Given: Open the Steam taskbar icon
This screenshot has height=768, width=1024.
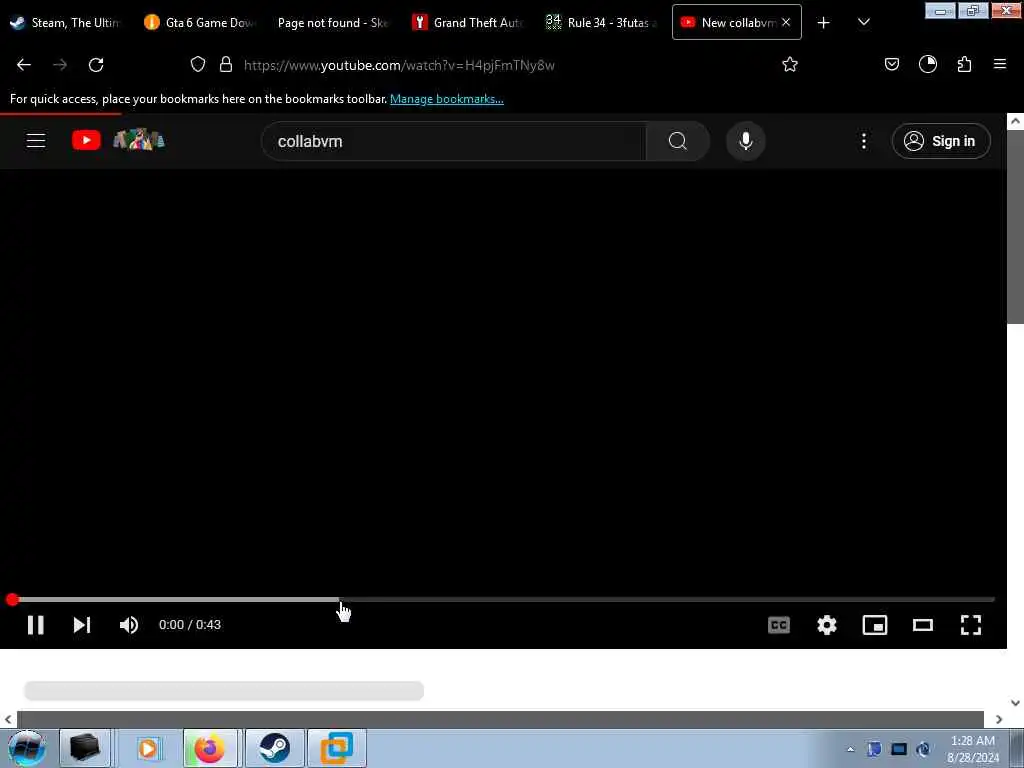Looking at the screenshot, I should coord(274,748).
